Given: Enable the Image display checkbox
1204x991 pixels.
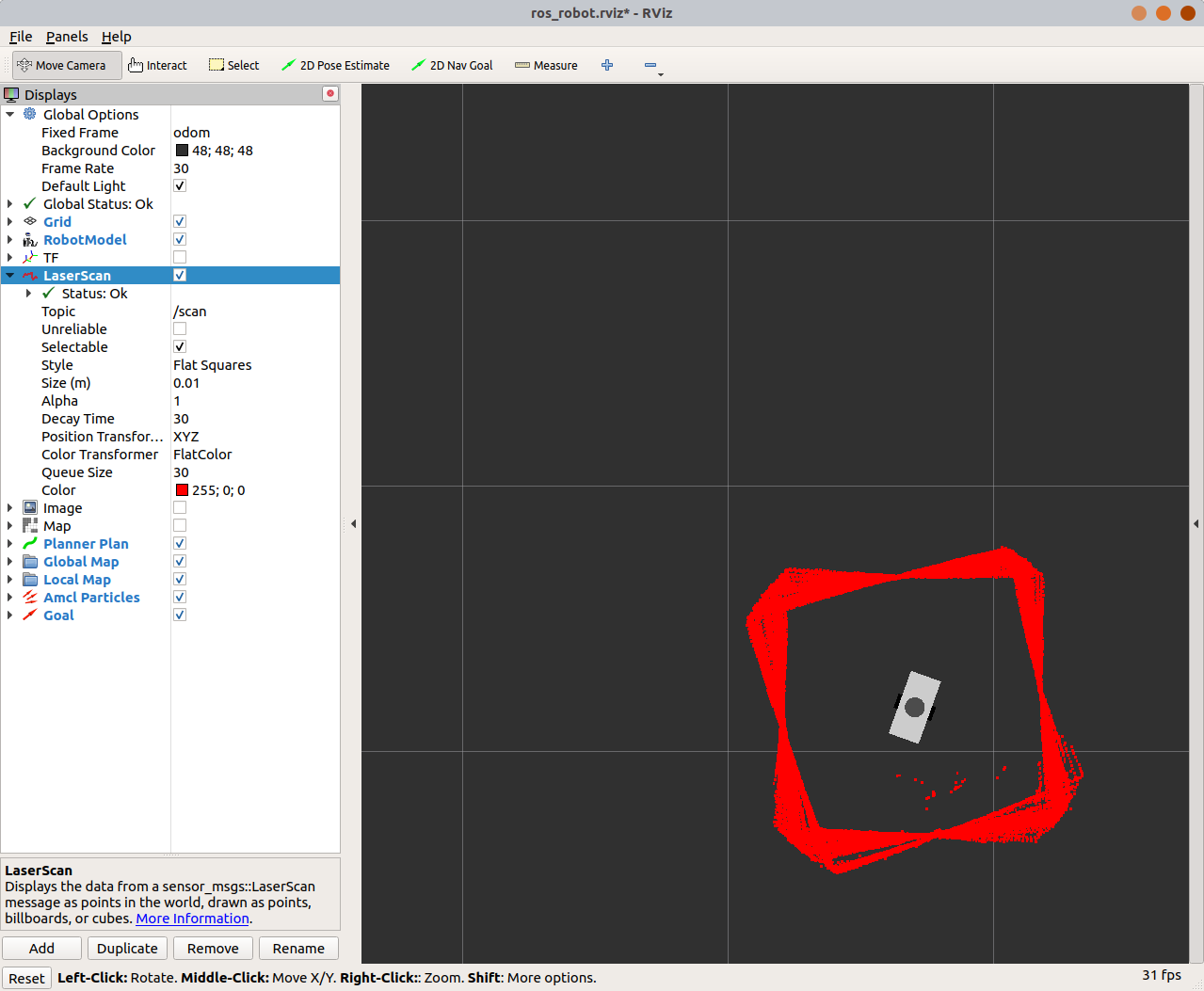Looking at the screenshot, I should tap(180, 507).
